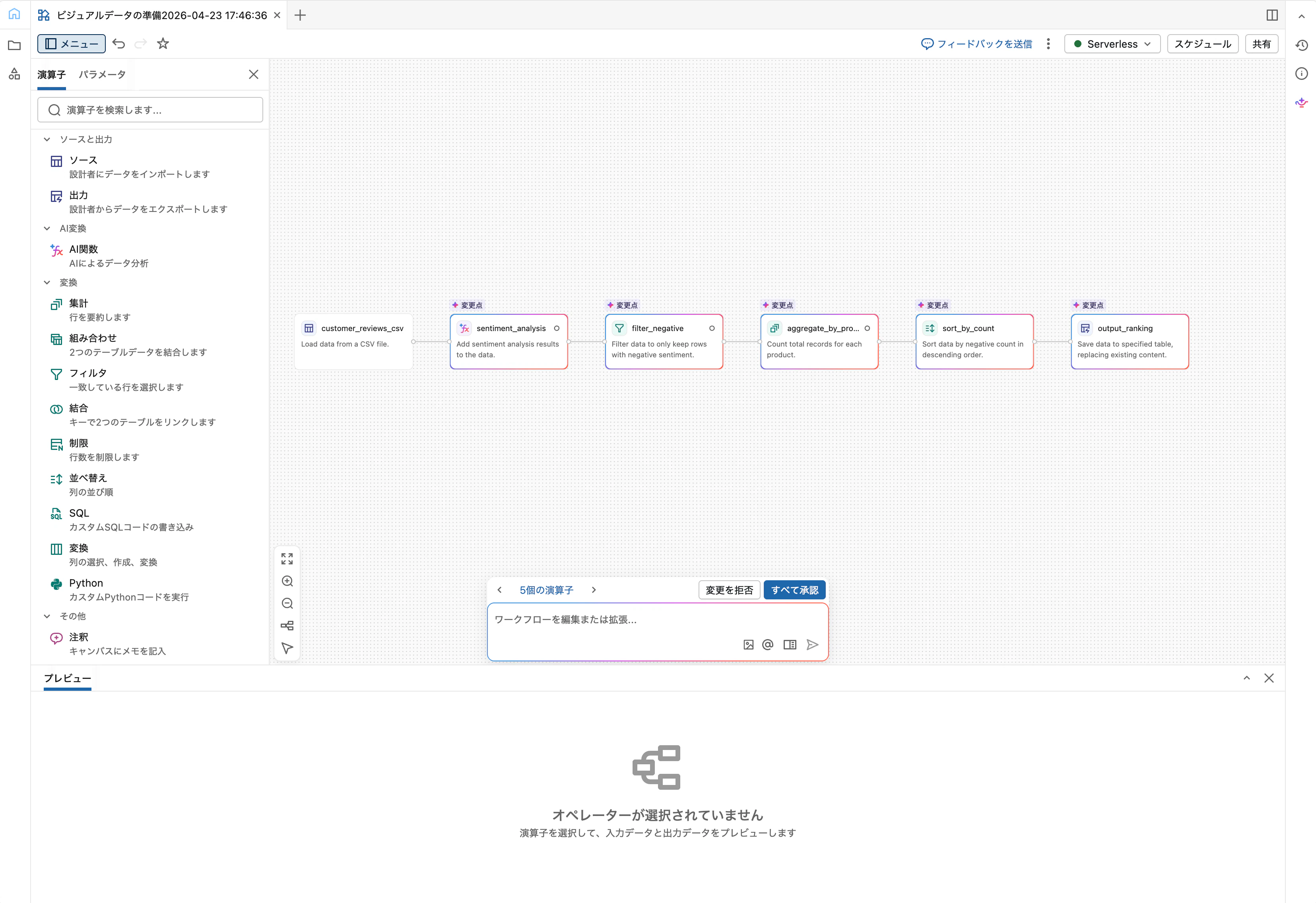
Task: Send the workflow prompt with the arrow icon
Action: (x=813, y=644)
